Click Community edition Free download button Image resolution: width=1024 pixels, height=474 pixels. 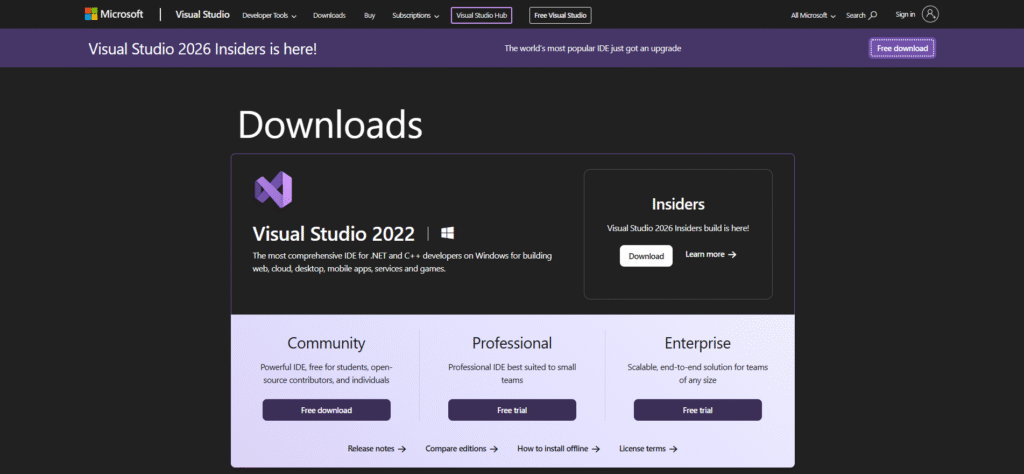click(x=326, y=410)
